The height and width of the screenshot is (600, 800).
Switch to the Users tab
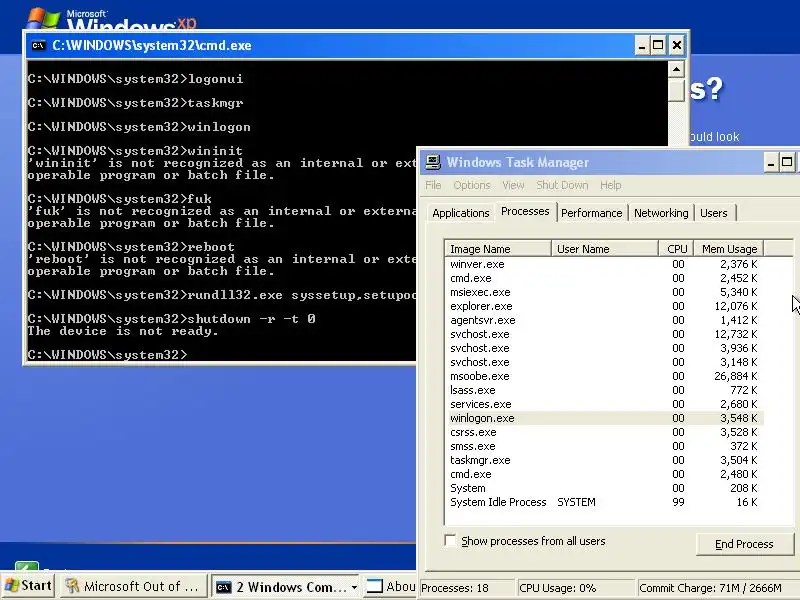point(713,213)
